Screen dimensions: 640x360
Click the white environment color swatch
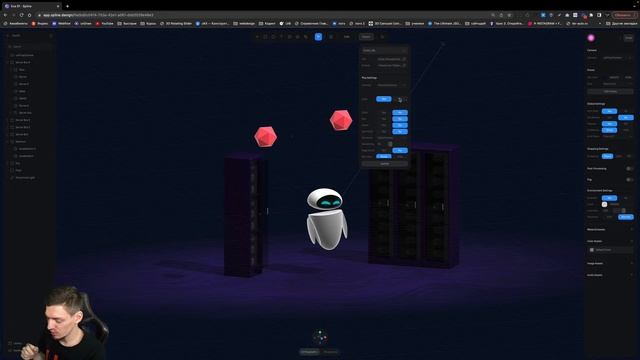coord(604,204)
